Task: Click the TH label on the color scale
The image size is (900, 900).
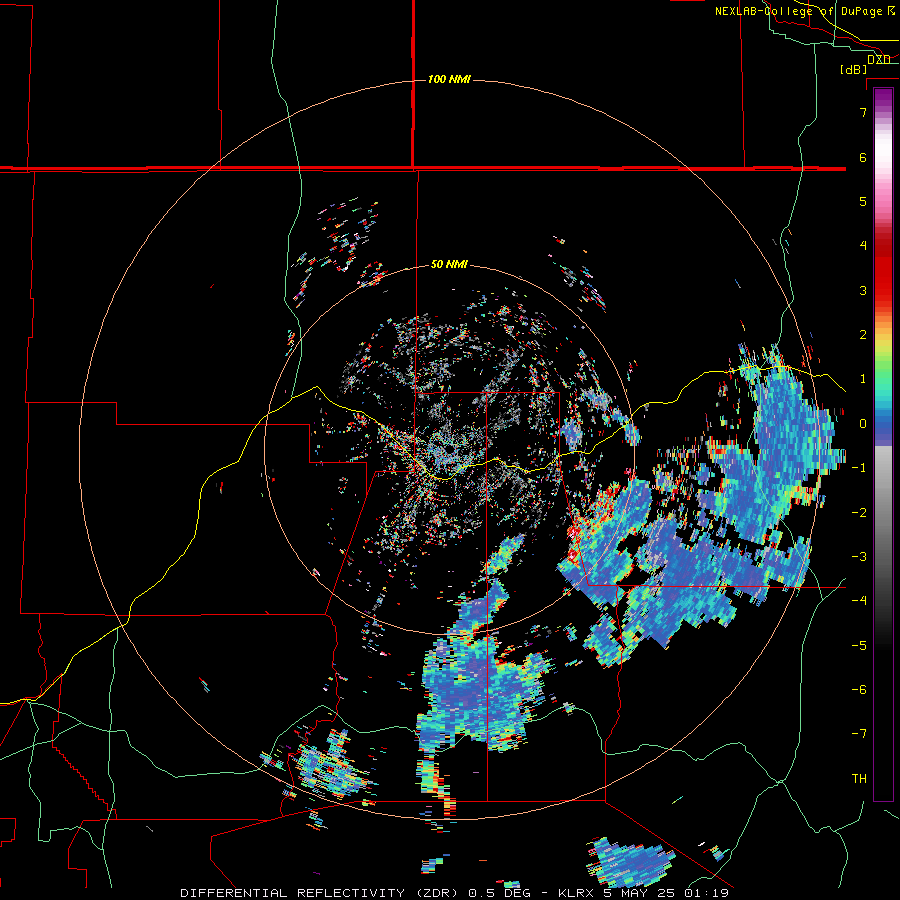Action: pyautogui.click(x=859, y=779)
